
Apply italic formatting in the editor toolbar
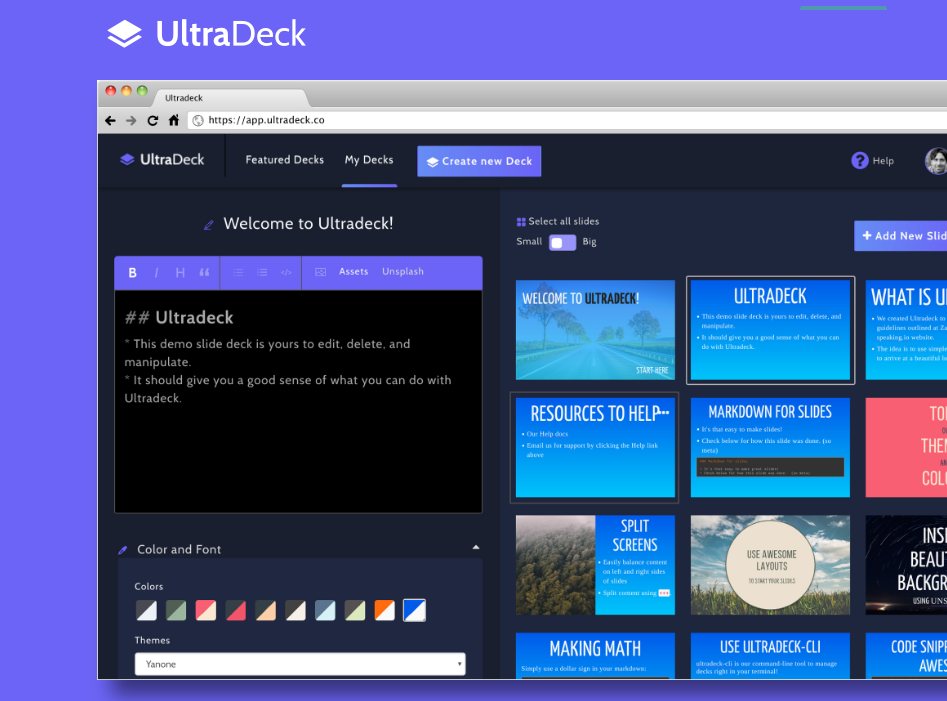156,273
